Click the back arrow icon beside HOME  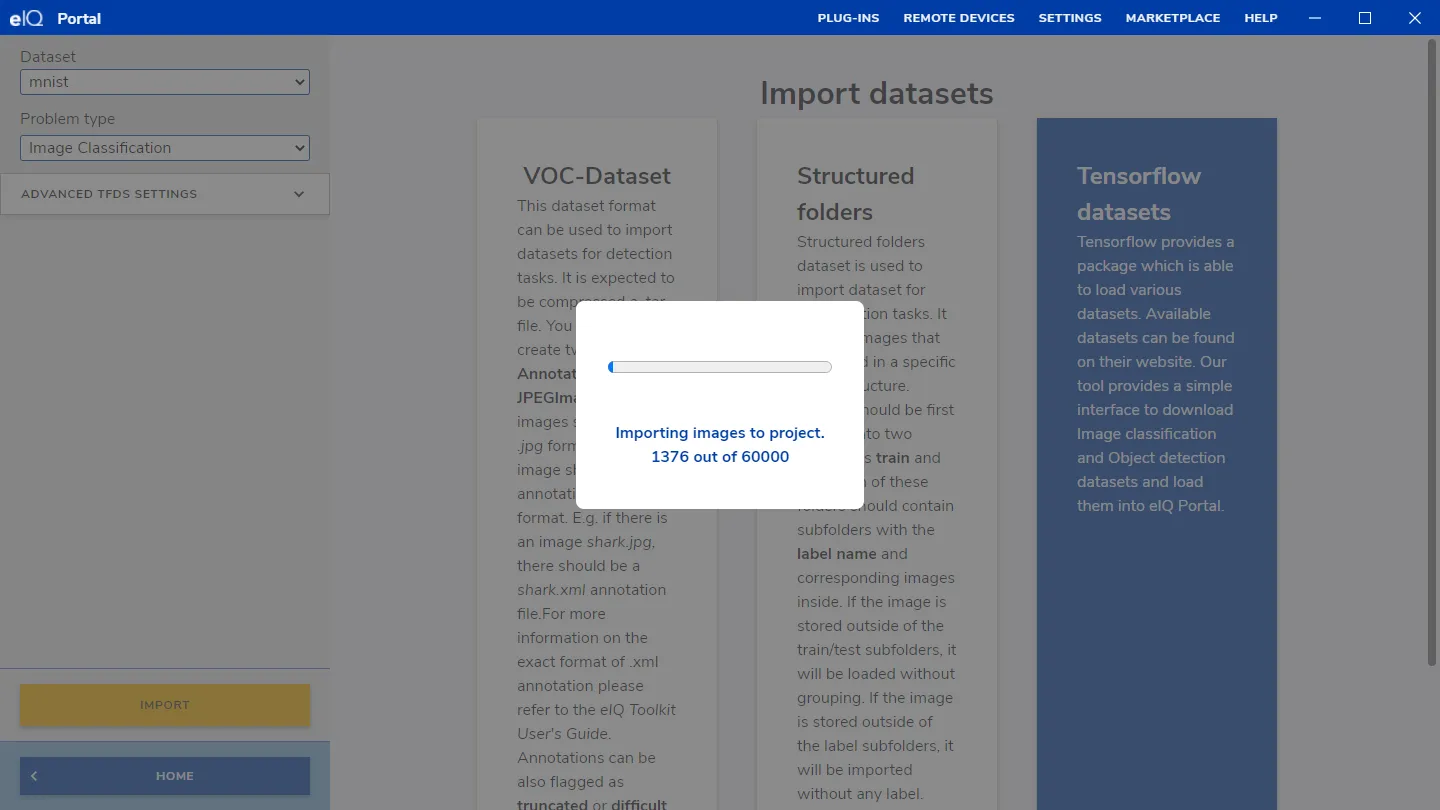click(x=34, y=776)
